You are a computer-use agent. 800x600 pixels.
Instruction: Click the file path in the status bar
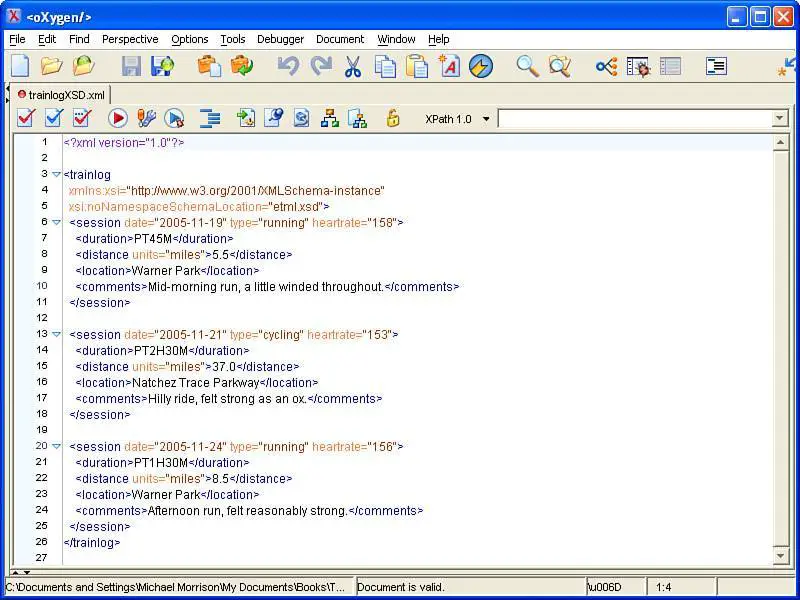coord(176,587)
